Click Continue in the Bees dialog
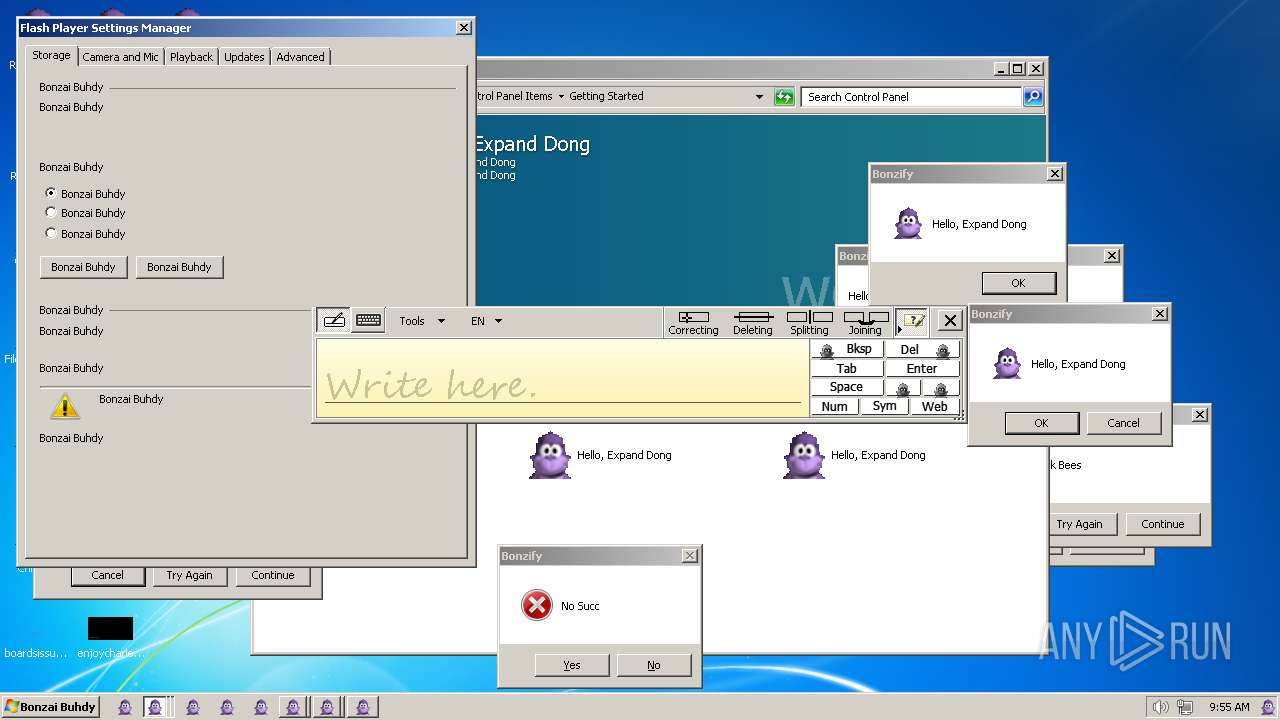The width and height of the screenshot is (1280, 720). click(x=1163, y=524)
